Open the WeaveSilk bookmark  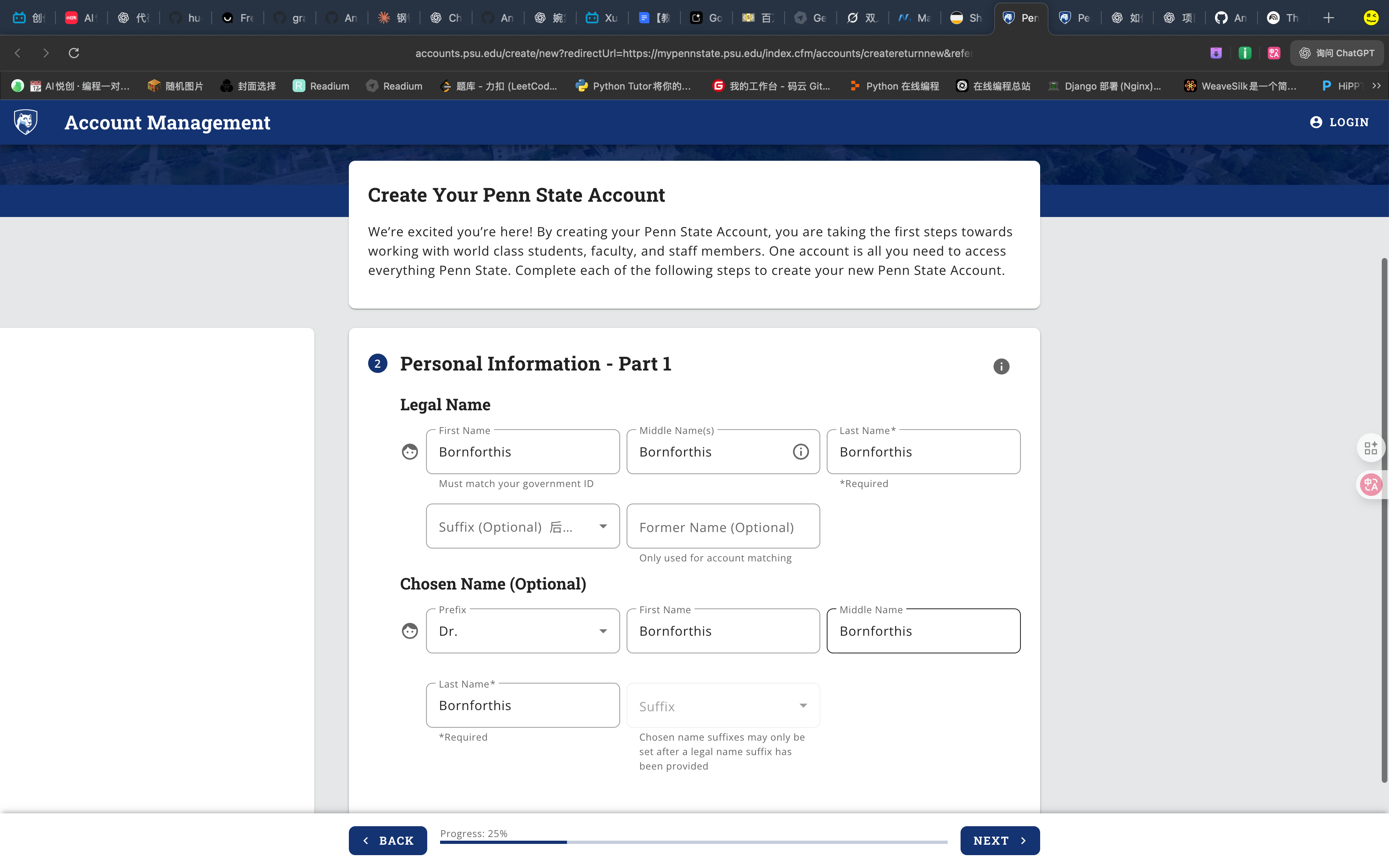[1240, 86]
